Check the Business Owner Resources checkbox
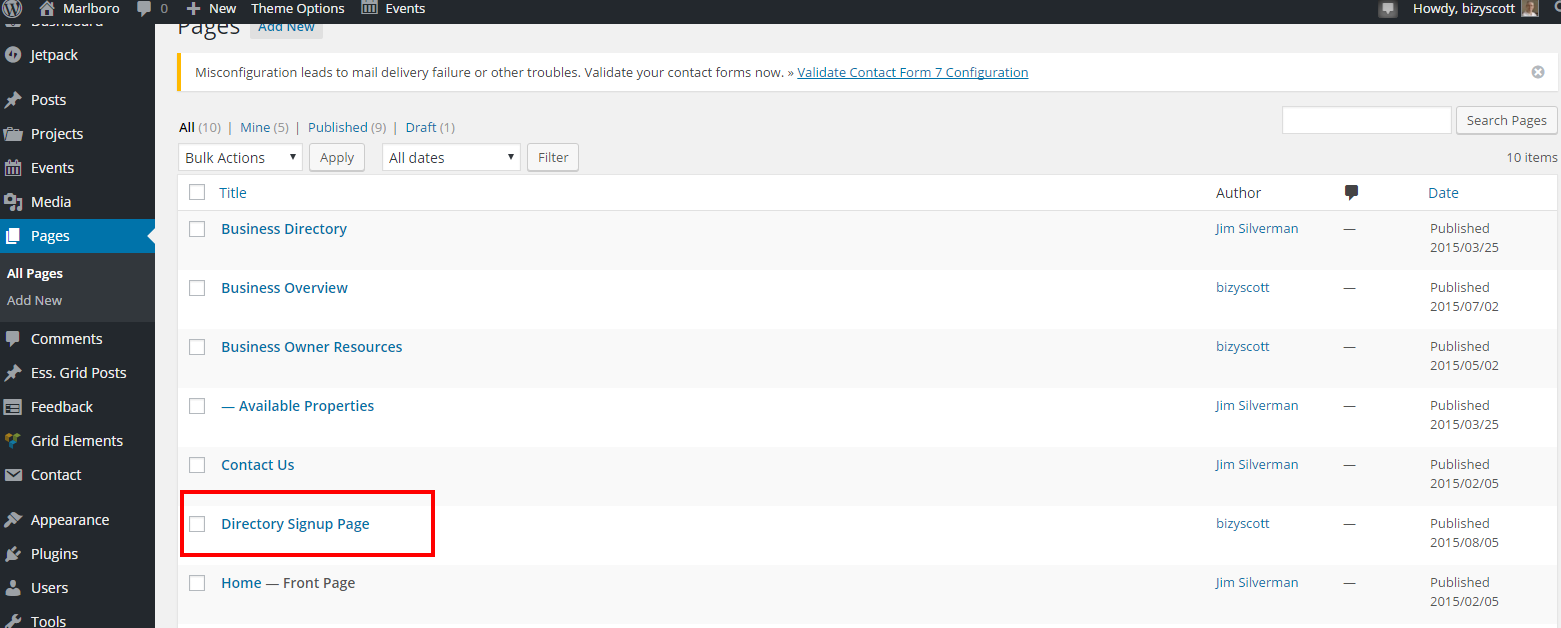 pyautogui.click(x=197, y=347)
